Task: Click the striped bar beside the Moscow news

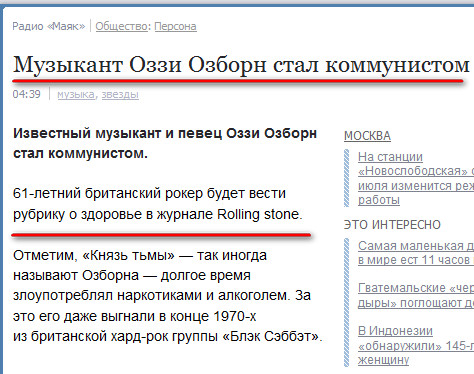Action: (x=347, y=178)
